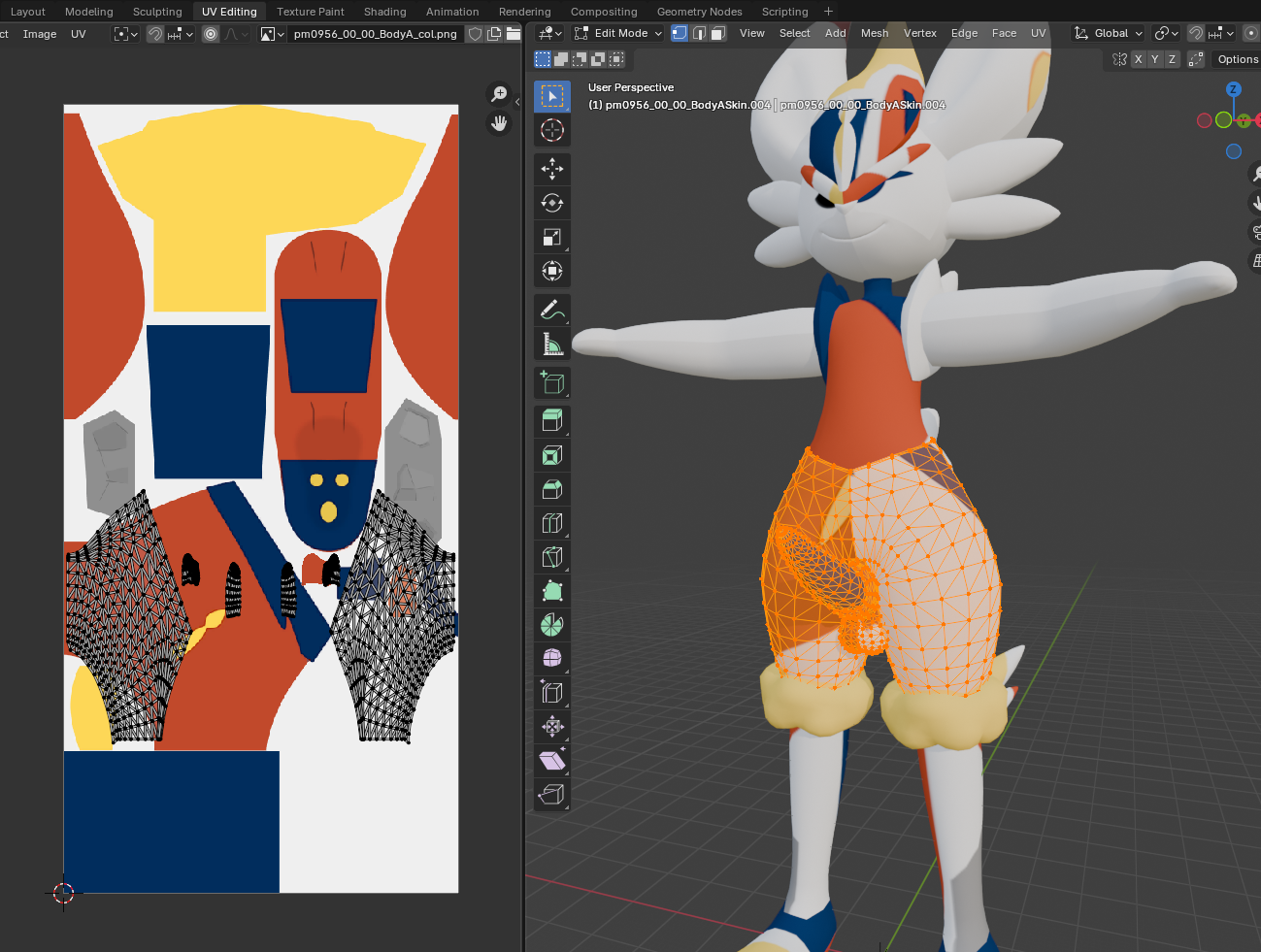Open the 3D viewport transform pivot dropdown
The height and width of the screenshot is (952, 1261).
pos(1167,33)
